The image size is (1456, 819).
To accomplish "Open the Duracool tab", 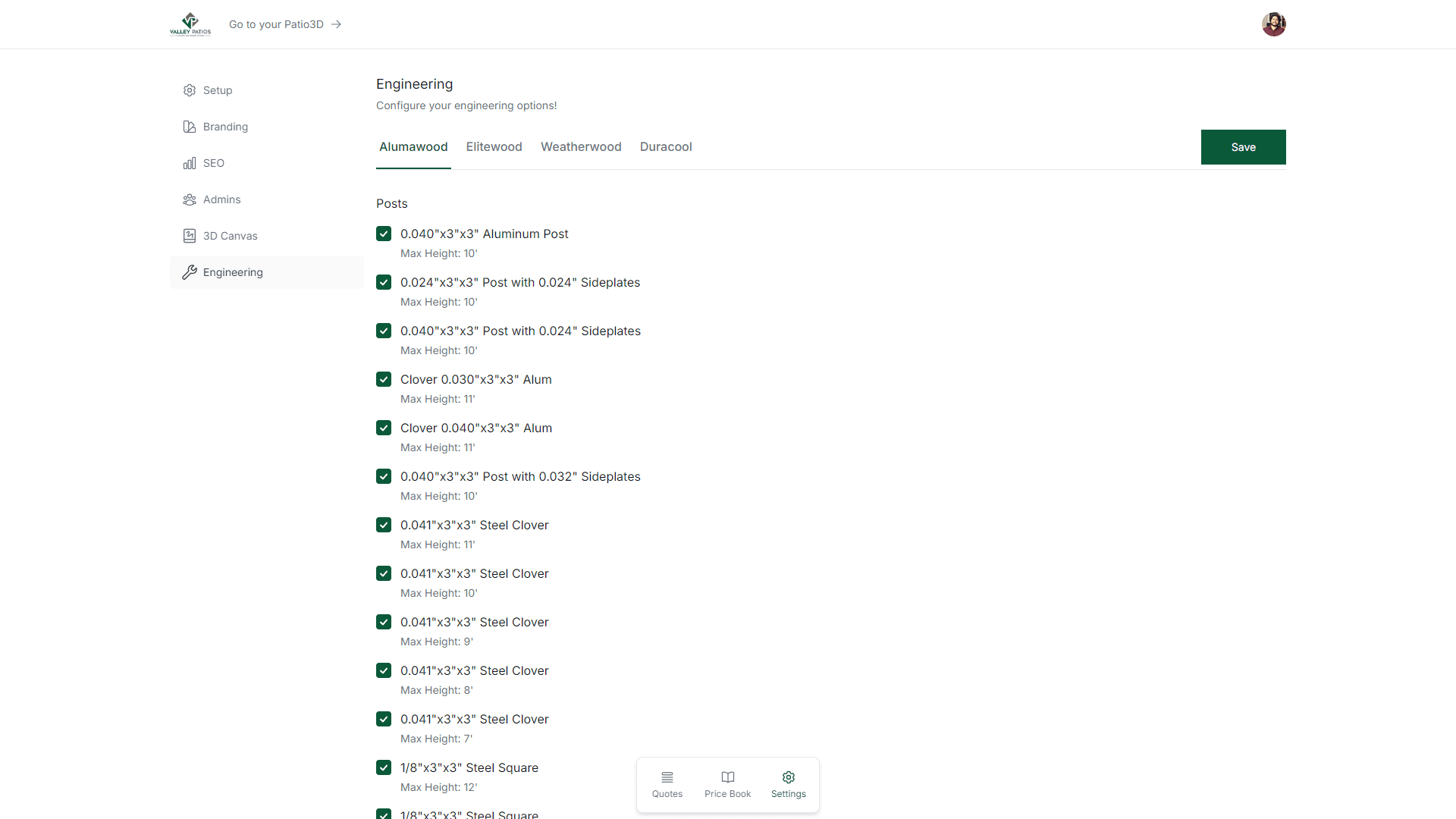I will [666, 146].
